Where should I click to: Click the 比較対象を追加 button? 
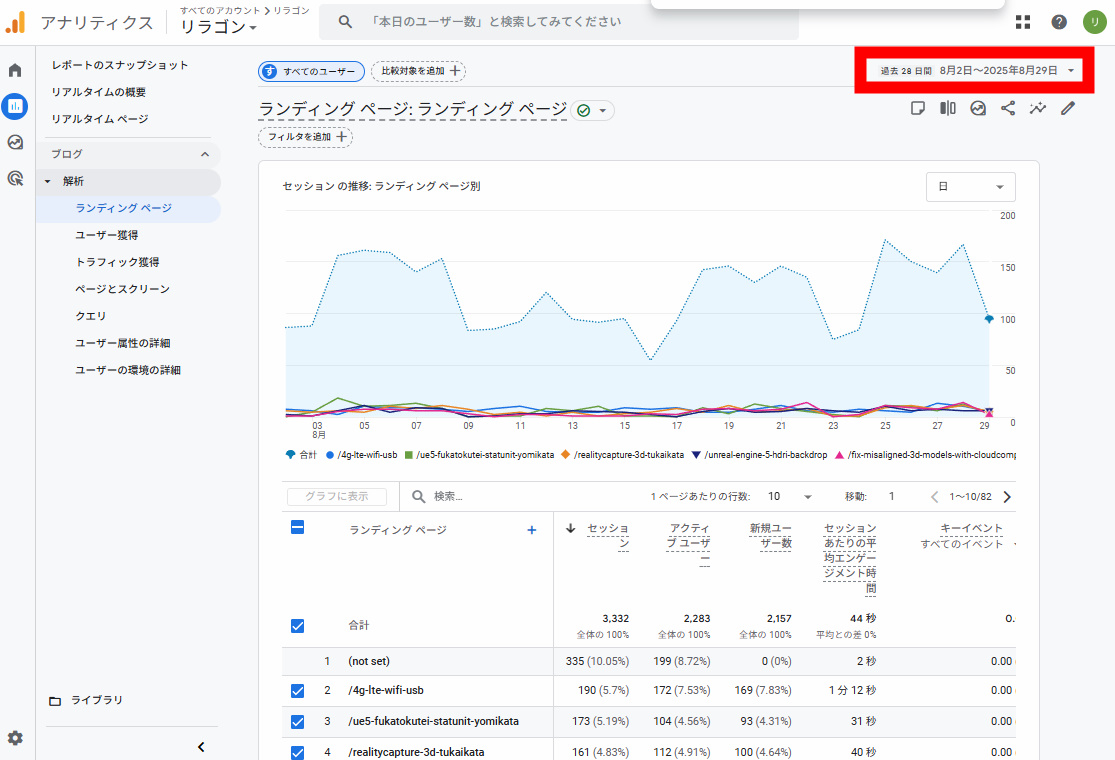pos(418,71)
